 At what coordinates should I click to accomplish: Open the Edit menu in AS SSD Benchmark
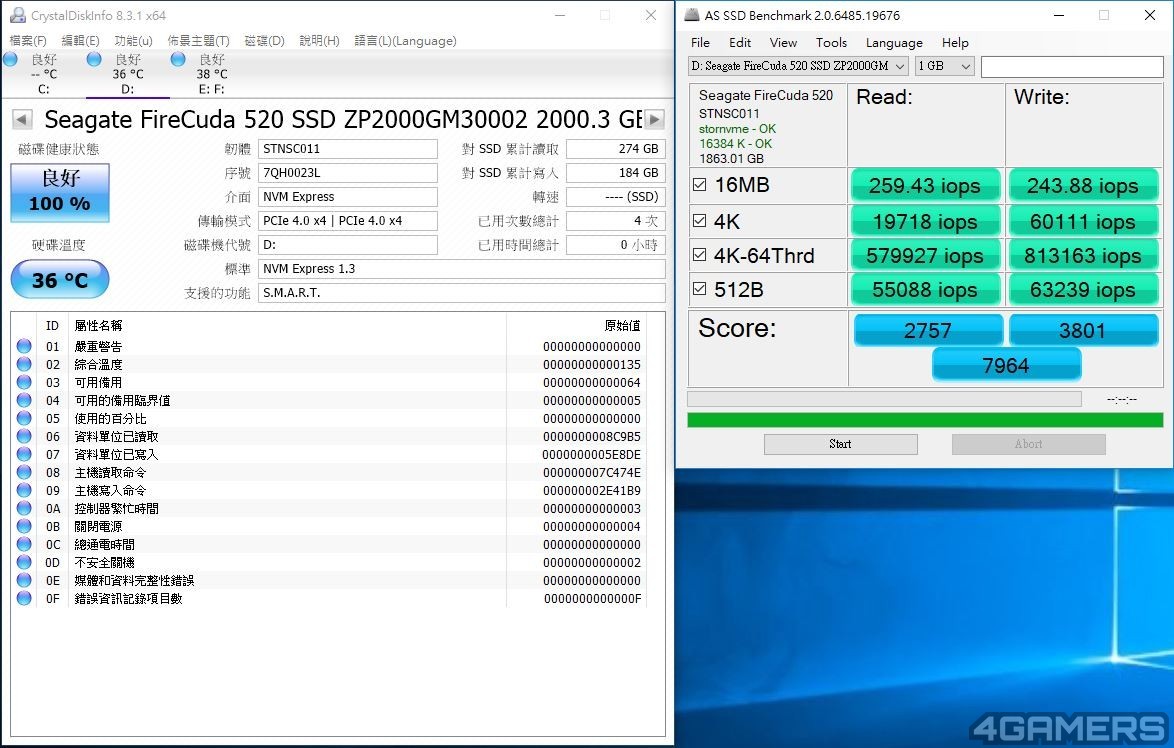[740, 43]
